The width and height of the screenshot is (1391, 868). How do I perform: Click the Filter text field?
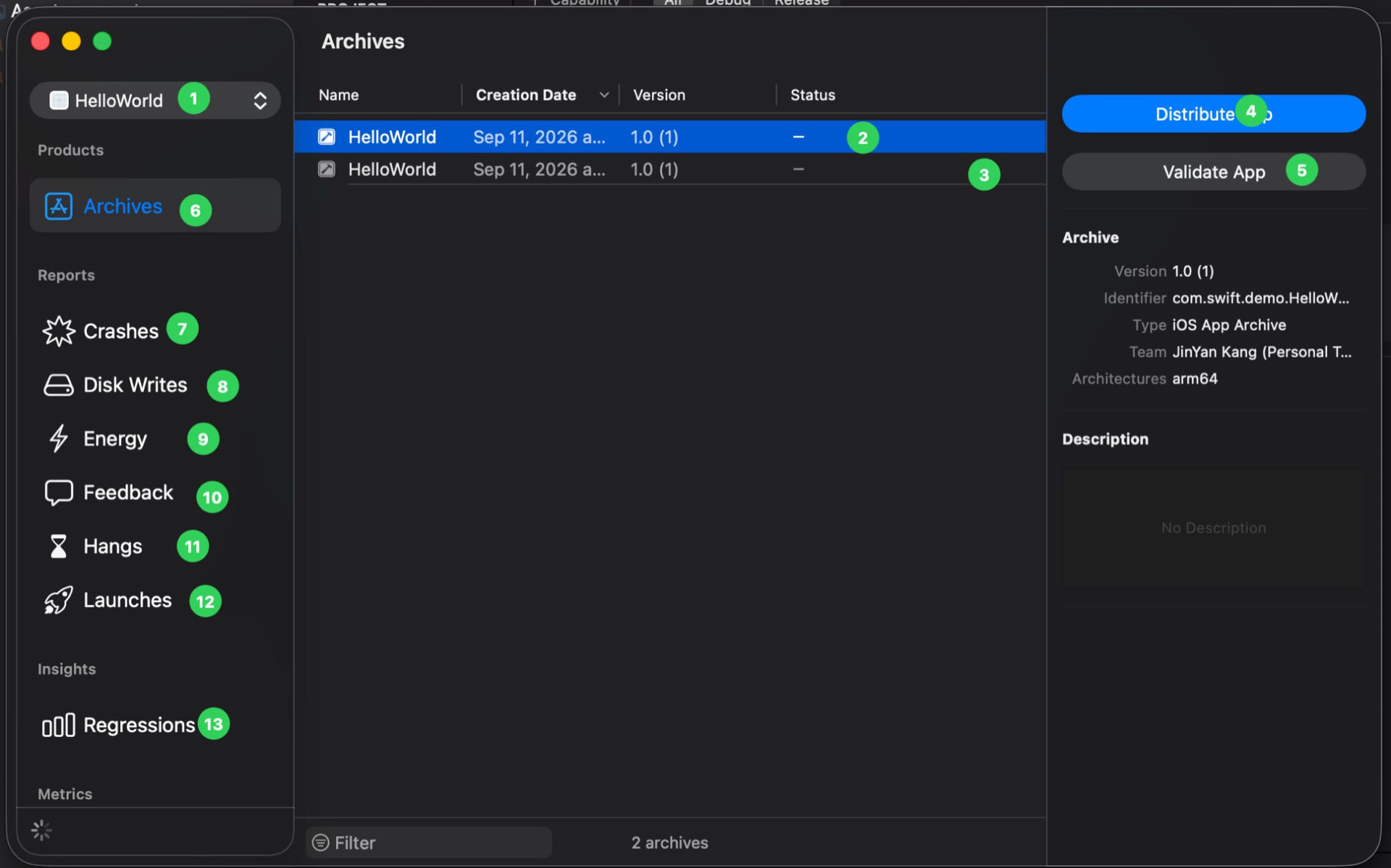429,843
